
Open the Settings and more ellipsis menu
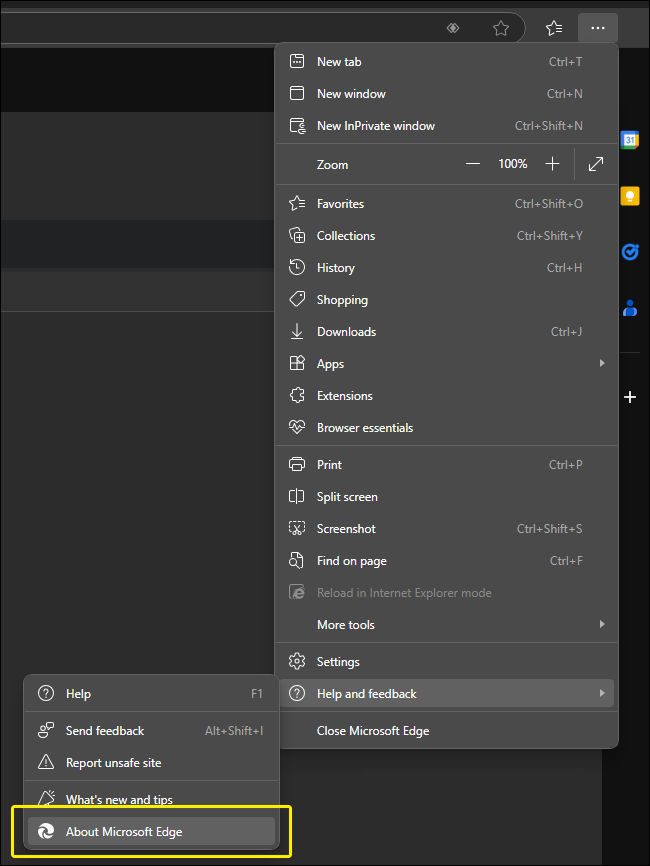click(x=597, y=27)
